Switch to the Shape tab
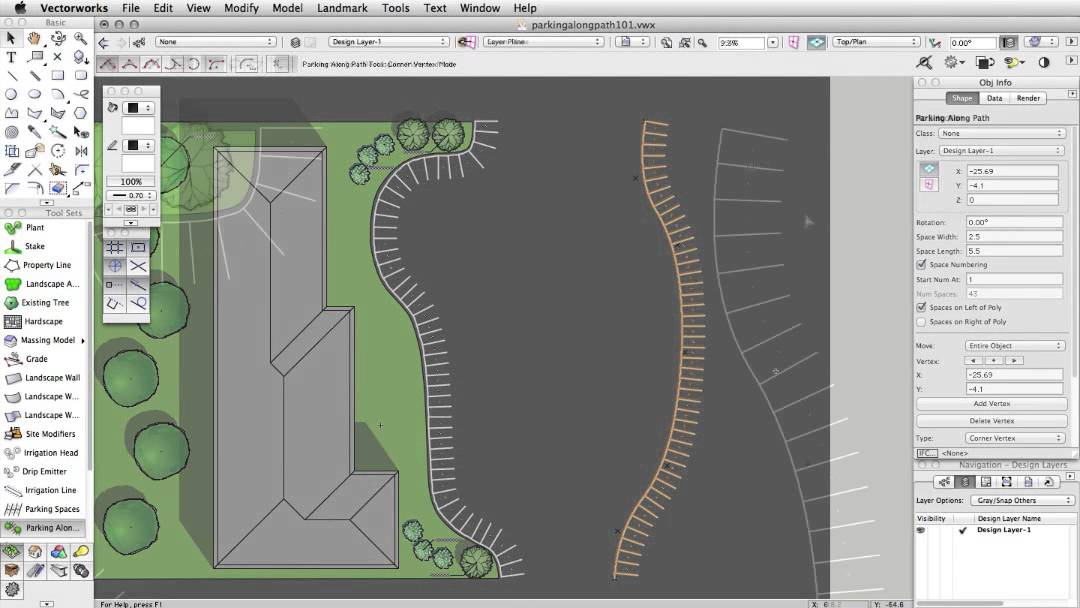 tap(962, 98)
